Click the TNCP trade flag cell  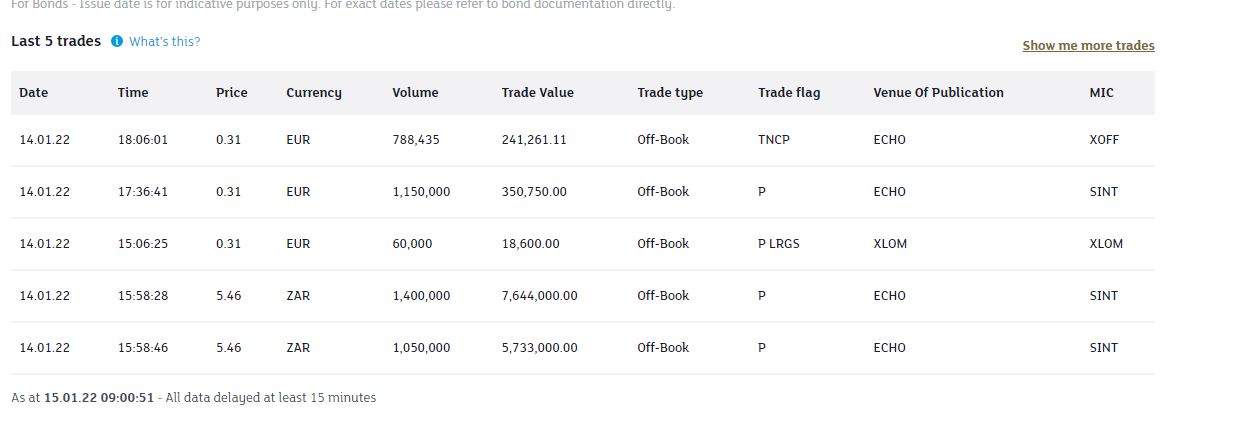774,140
